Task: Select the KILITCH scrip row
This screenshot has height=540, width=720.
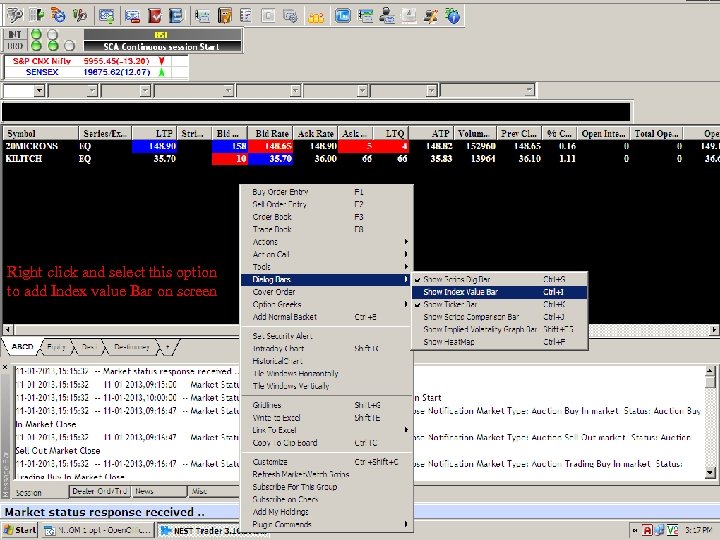Action: coord(360,158)
